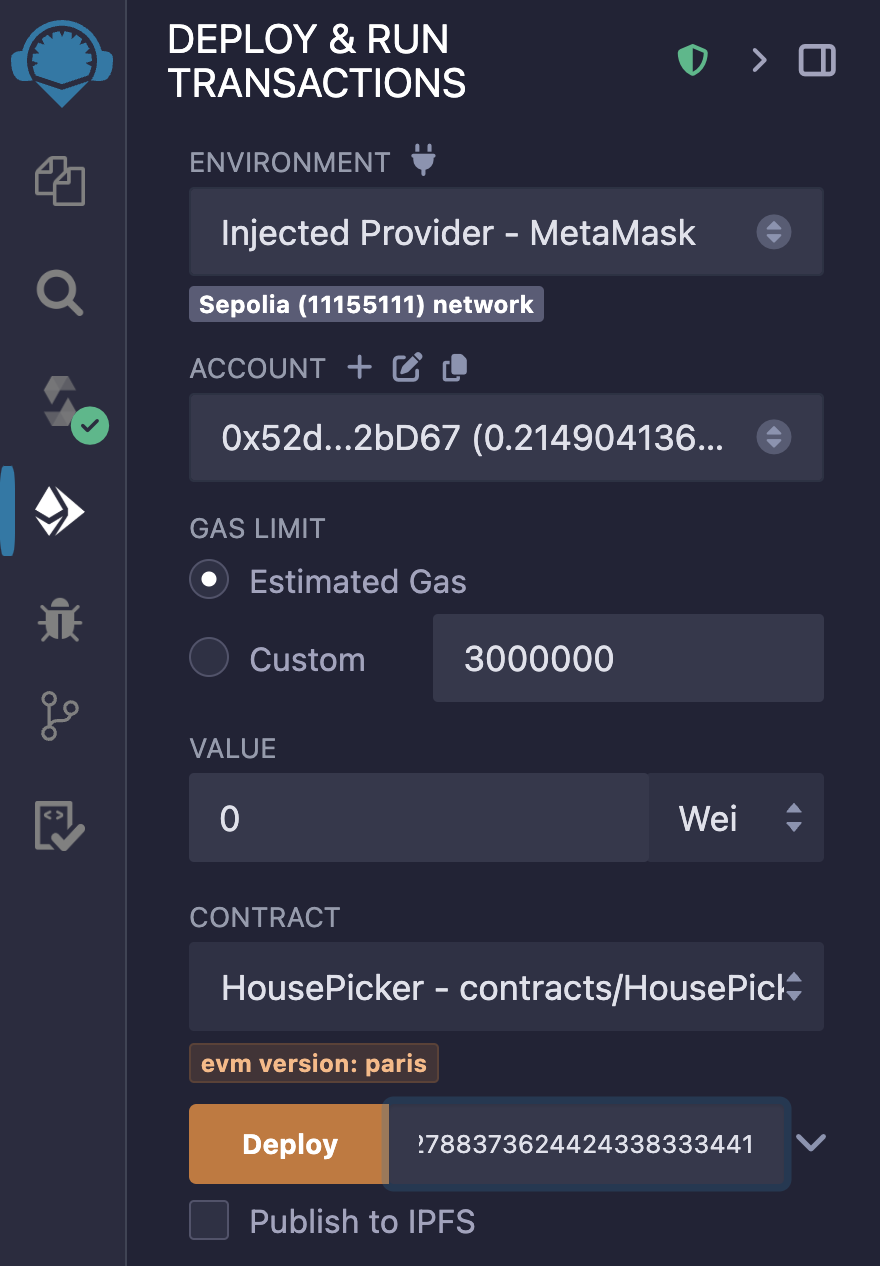Click the custom gas limit input field
Viewport: 880px width, 1266px height.
click(627, 658)
